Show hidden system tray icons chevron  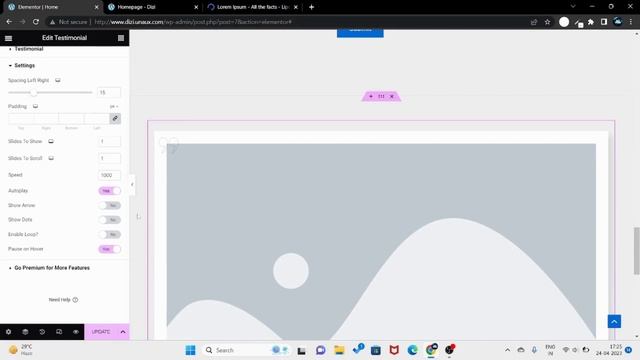coord(507,350)
